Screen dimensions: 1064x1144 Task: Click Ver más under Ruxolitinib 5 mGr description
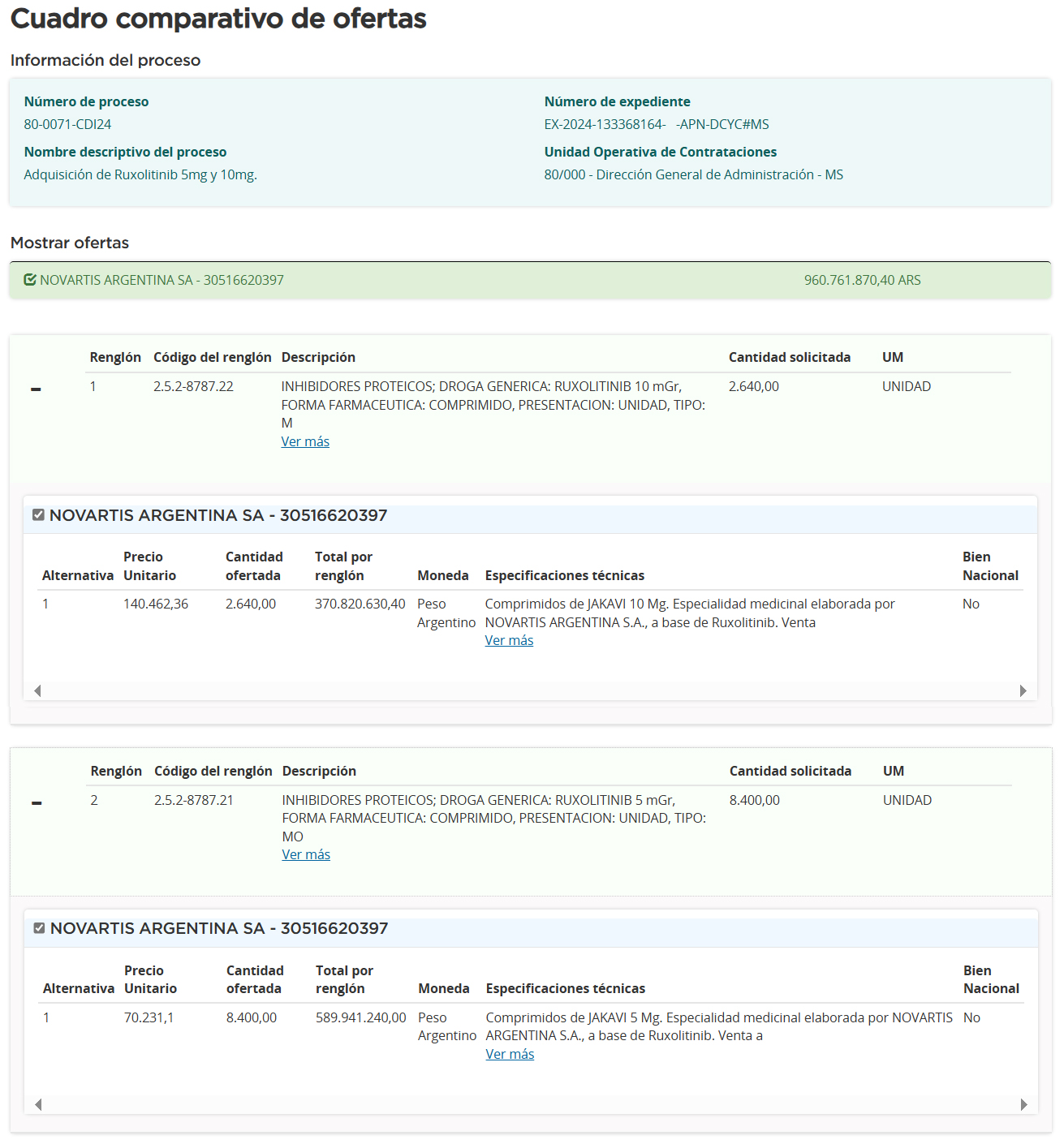coord(306,854)
